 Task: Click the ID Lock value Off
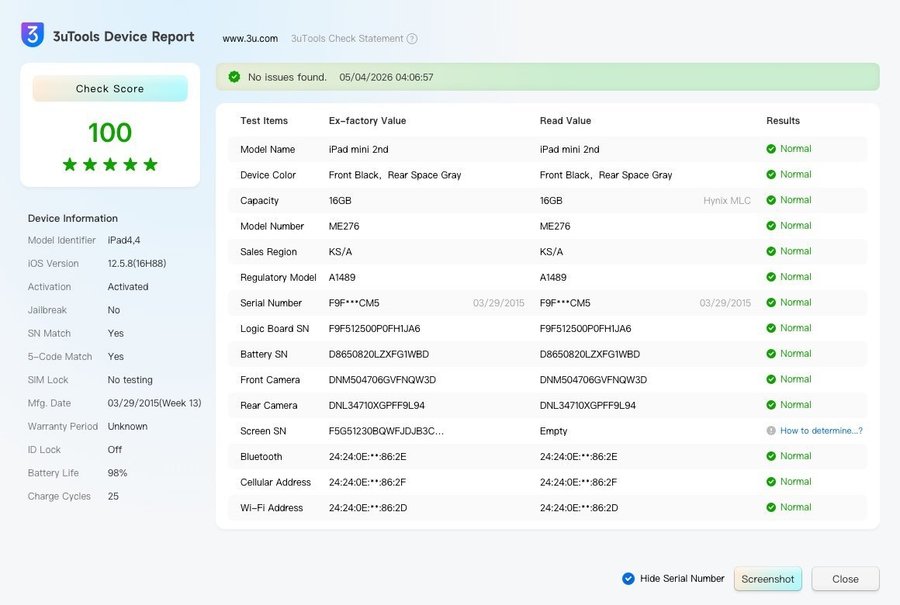[x=114, y=449]
